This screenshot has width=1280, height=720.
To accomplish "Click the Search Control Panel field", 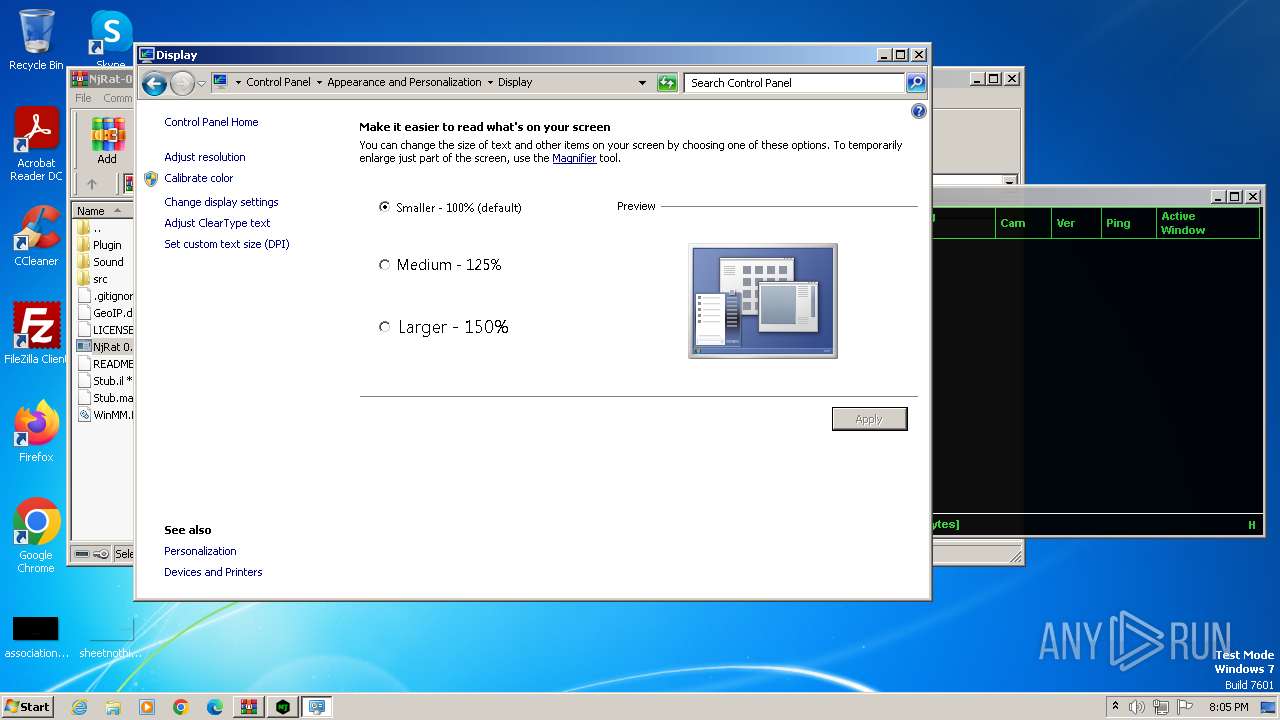I will click(795, 83).
